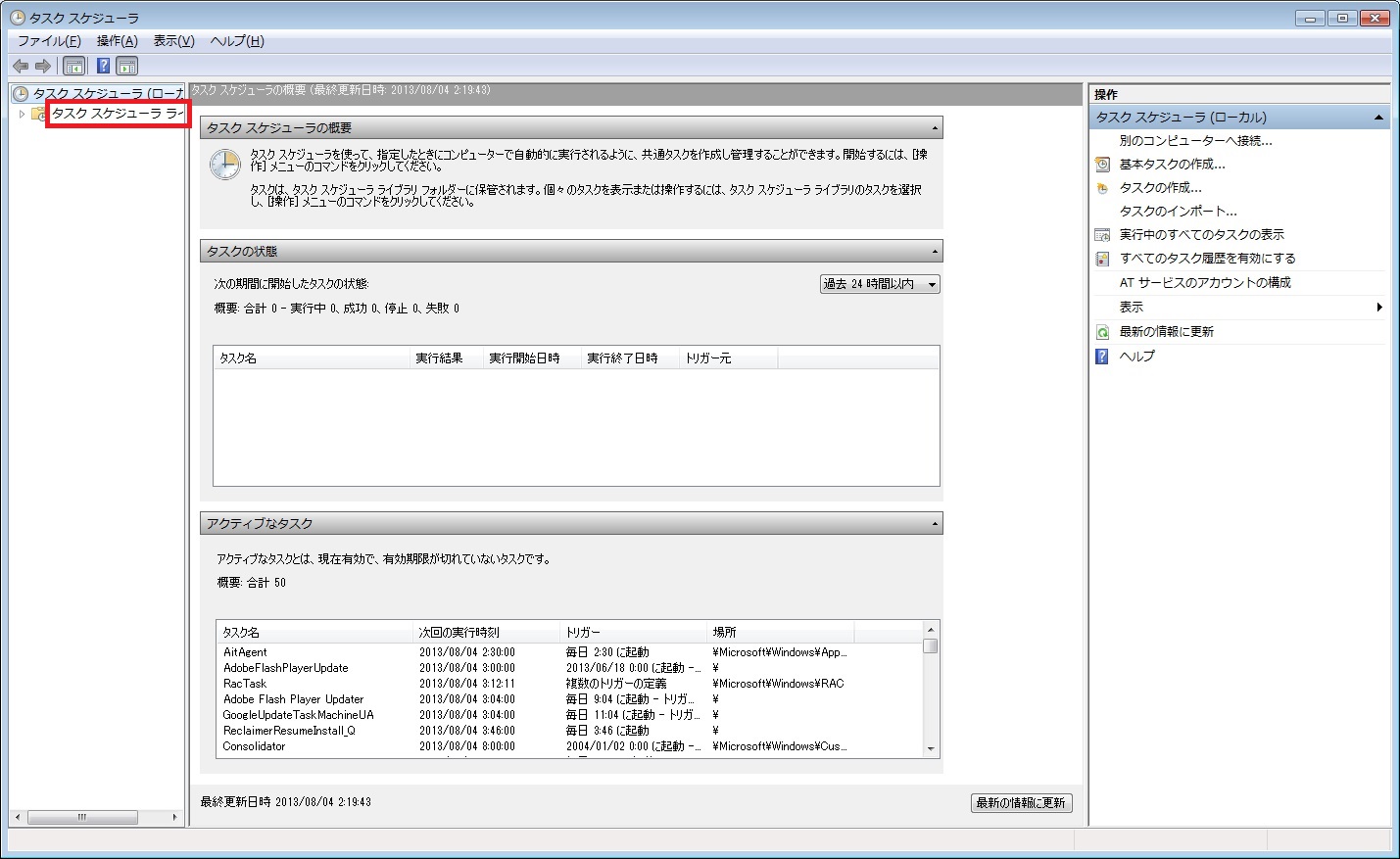This screenshot has height=859, width=1400.
Task: Click the folder icon of タスク スケジューラ ライブラリ
Action: [38, 114]
